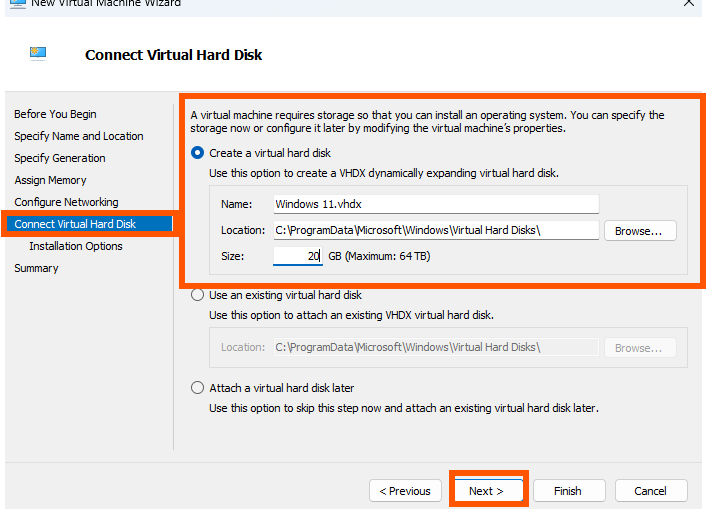Click the Previous button
This screenshot has height=509, width=706.
tap(405, 491)
